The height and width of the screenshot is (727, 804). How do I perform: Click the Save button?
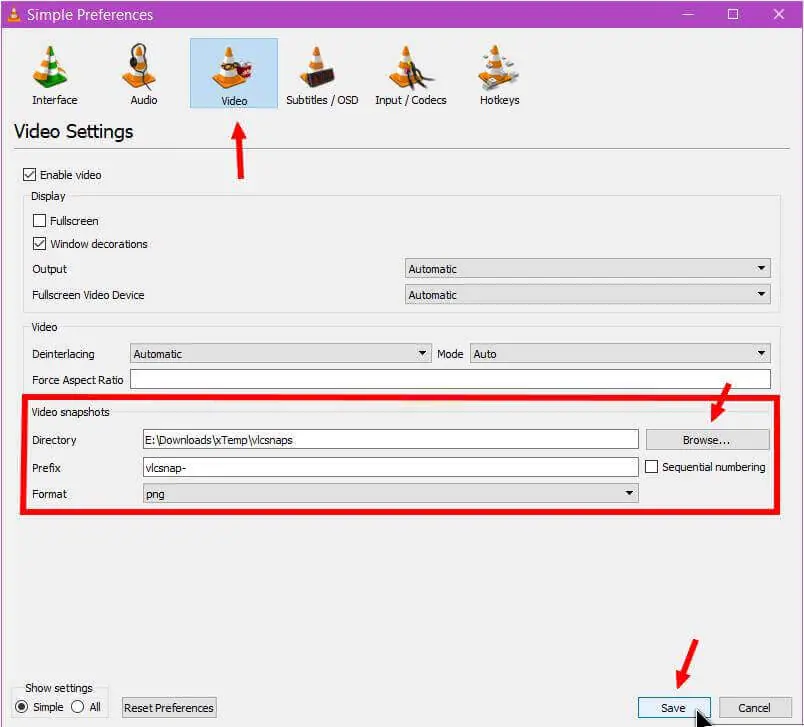pos(674,708)
